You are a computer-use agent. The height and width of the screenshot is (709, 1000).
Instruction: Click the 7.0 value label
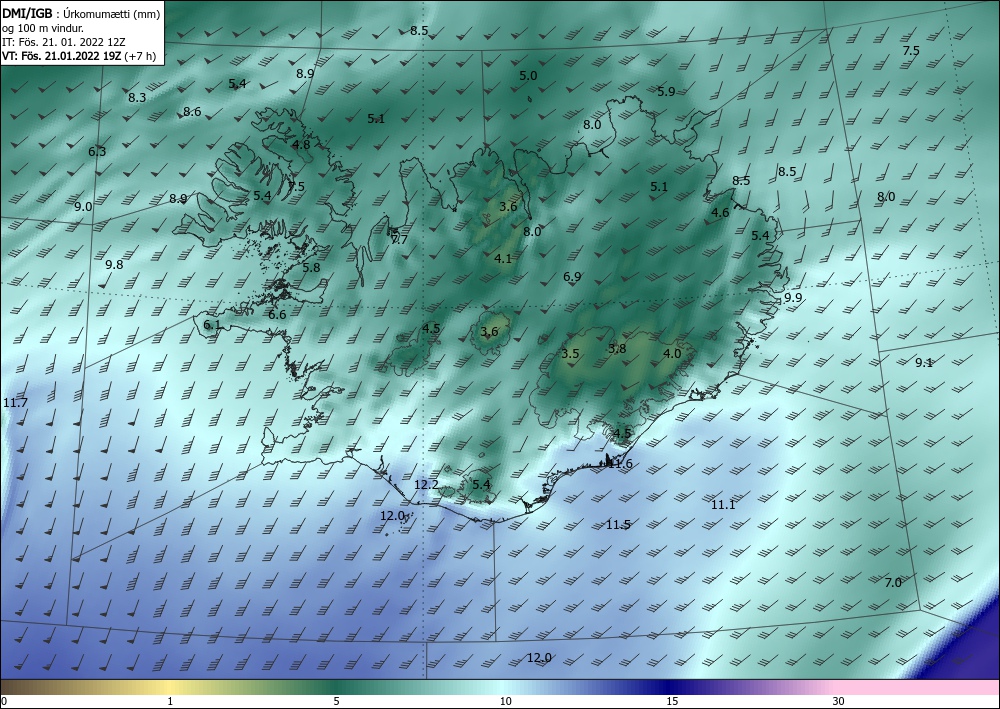(x=893, y=583)
